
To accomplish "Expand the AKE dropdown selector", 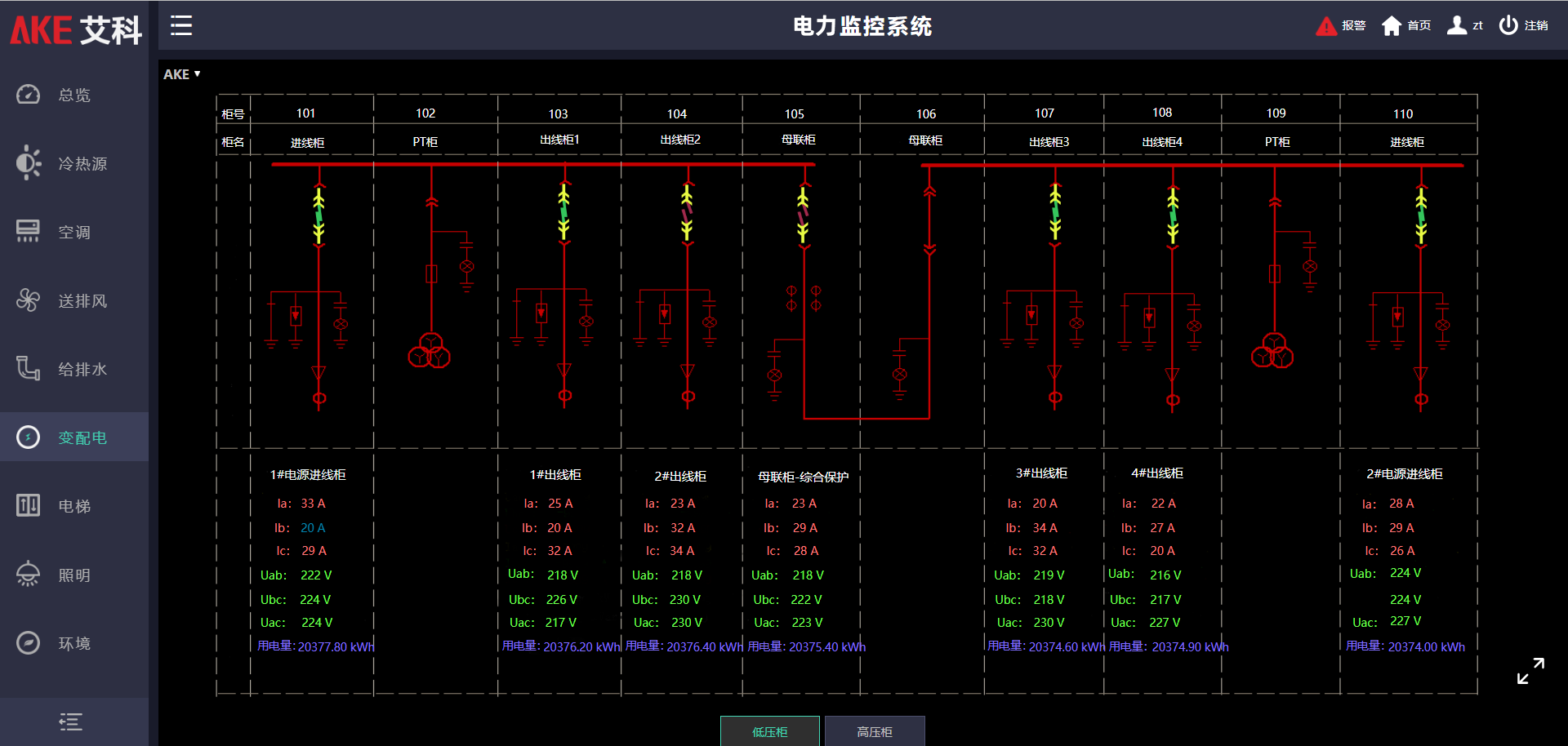I will point(182,74).
